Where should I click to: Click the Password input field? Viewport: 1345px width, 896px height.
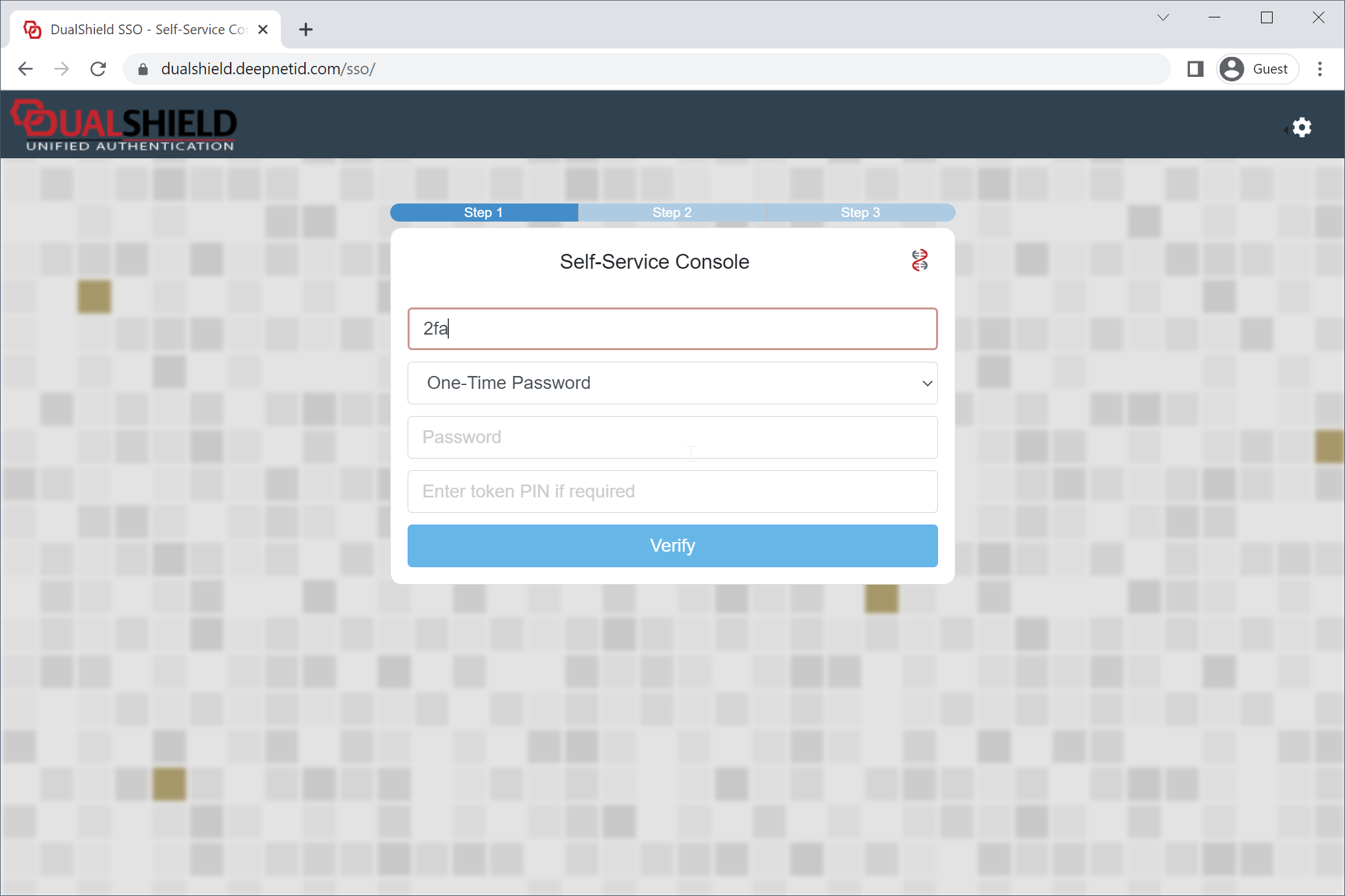click(672, 437)
